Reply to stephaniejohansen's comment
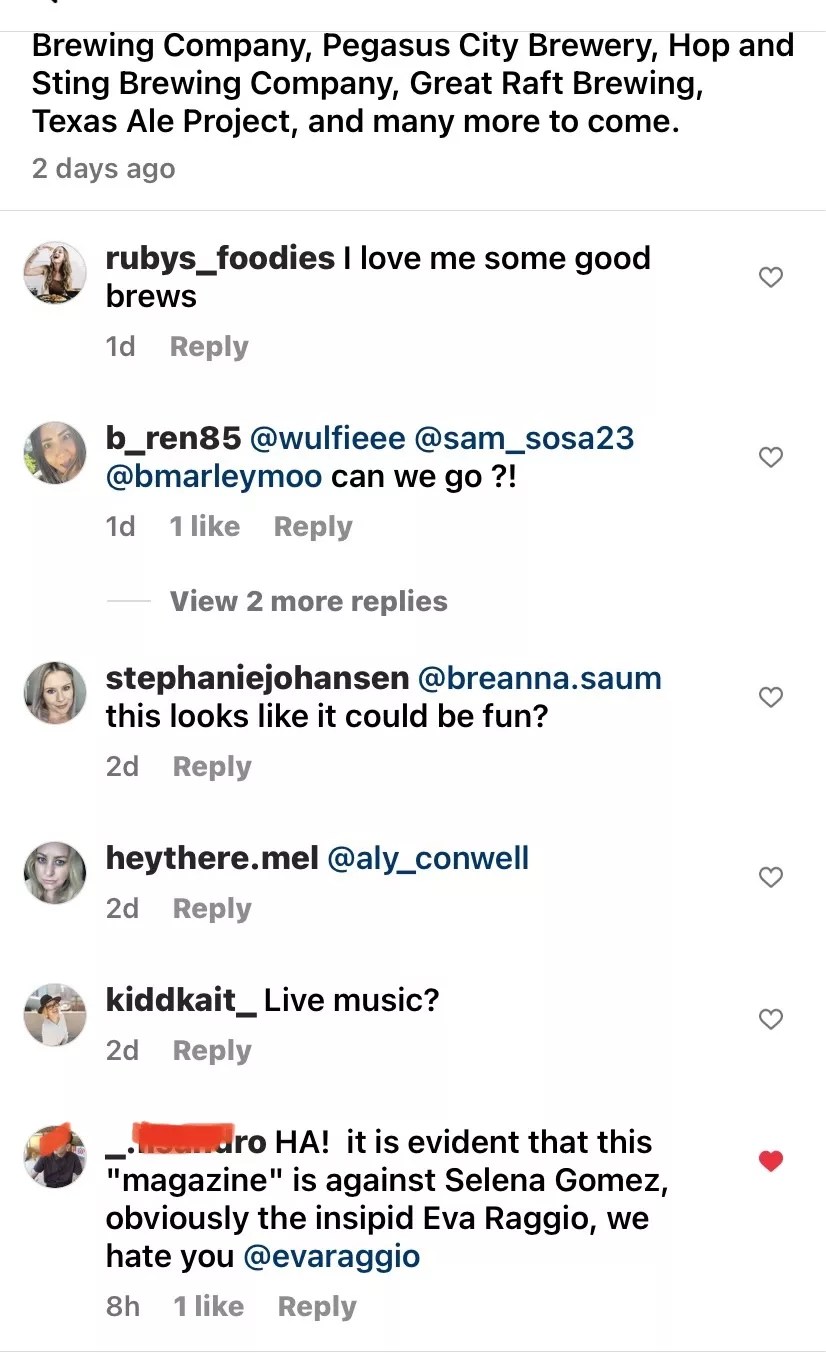 (212, 767)
